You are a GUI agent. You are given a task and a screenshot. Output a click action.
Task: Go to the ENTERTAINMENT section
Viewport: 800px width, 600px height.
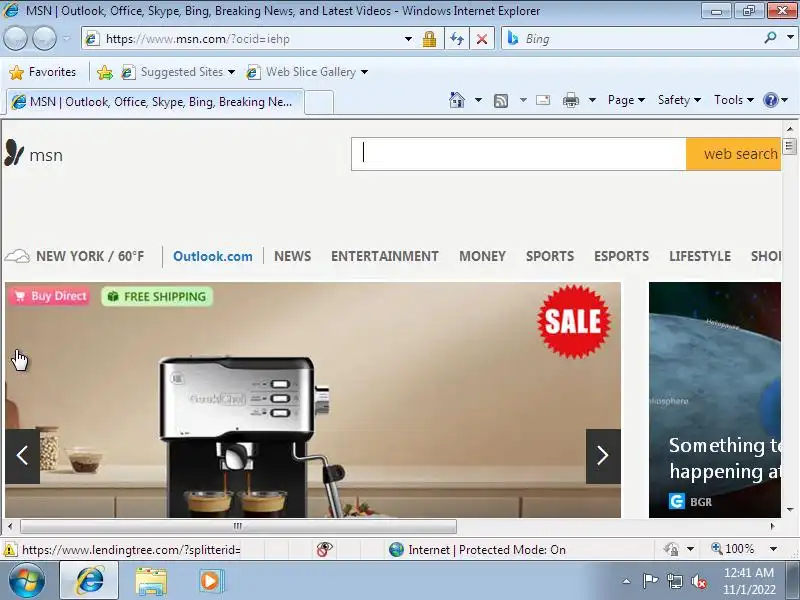pyautogui.click(x=385, y=256)
